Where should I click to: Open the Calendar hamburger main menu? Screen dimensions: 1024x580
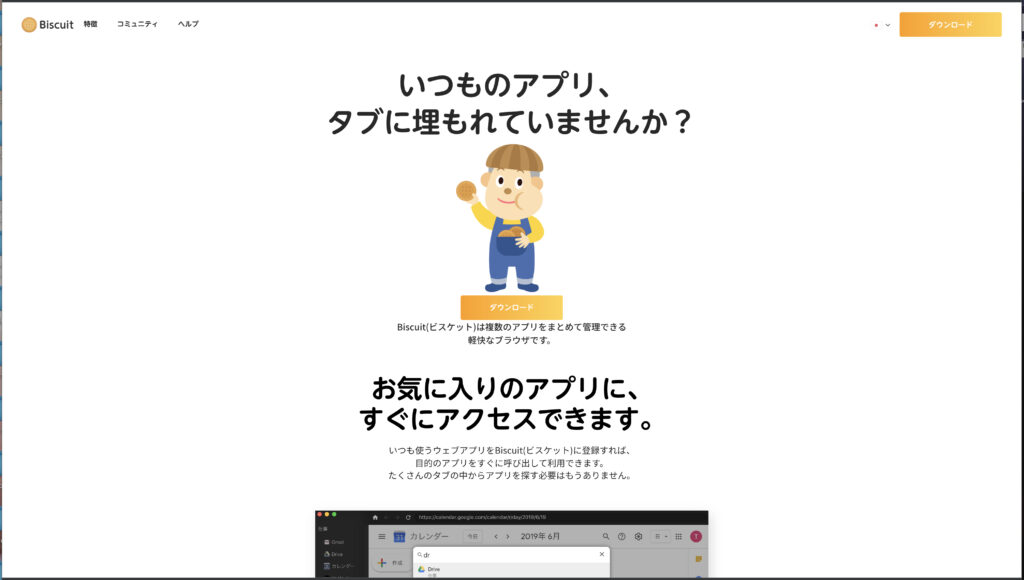(x=381, y=537)
